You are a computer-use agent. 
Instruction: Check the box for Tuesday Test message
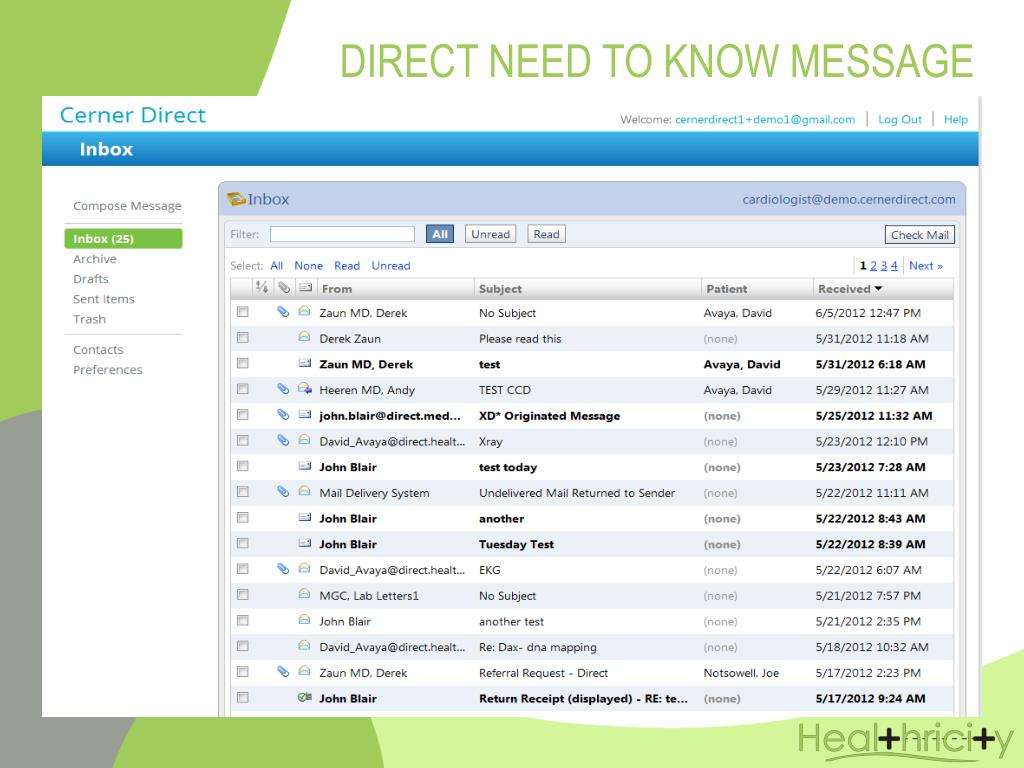(x=243, y=543)
